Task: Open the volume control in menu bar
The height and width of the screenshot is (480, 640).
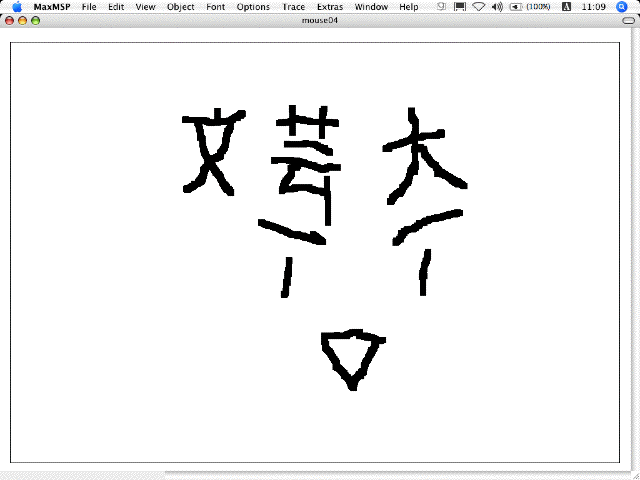Action: pos(497,7)
